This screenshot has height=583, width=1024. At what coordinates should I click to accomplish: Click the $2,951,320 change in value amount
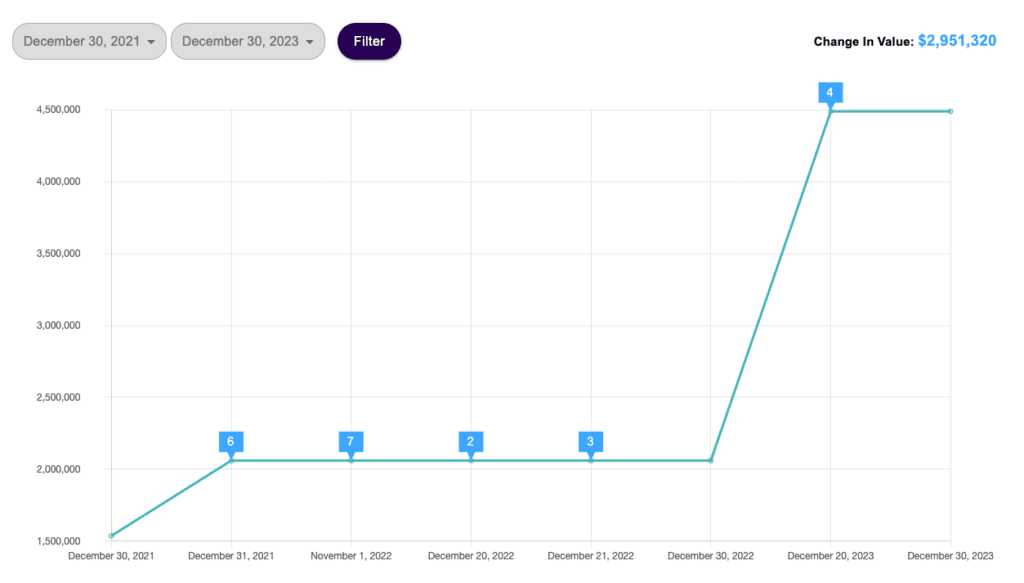click(x=956, y=42)
